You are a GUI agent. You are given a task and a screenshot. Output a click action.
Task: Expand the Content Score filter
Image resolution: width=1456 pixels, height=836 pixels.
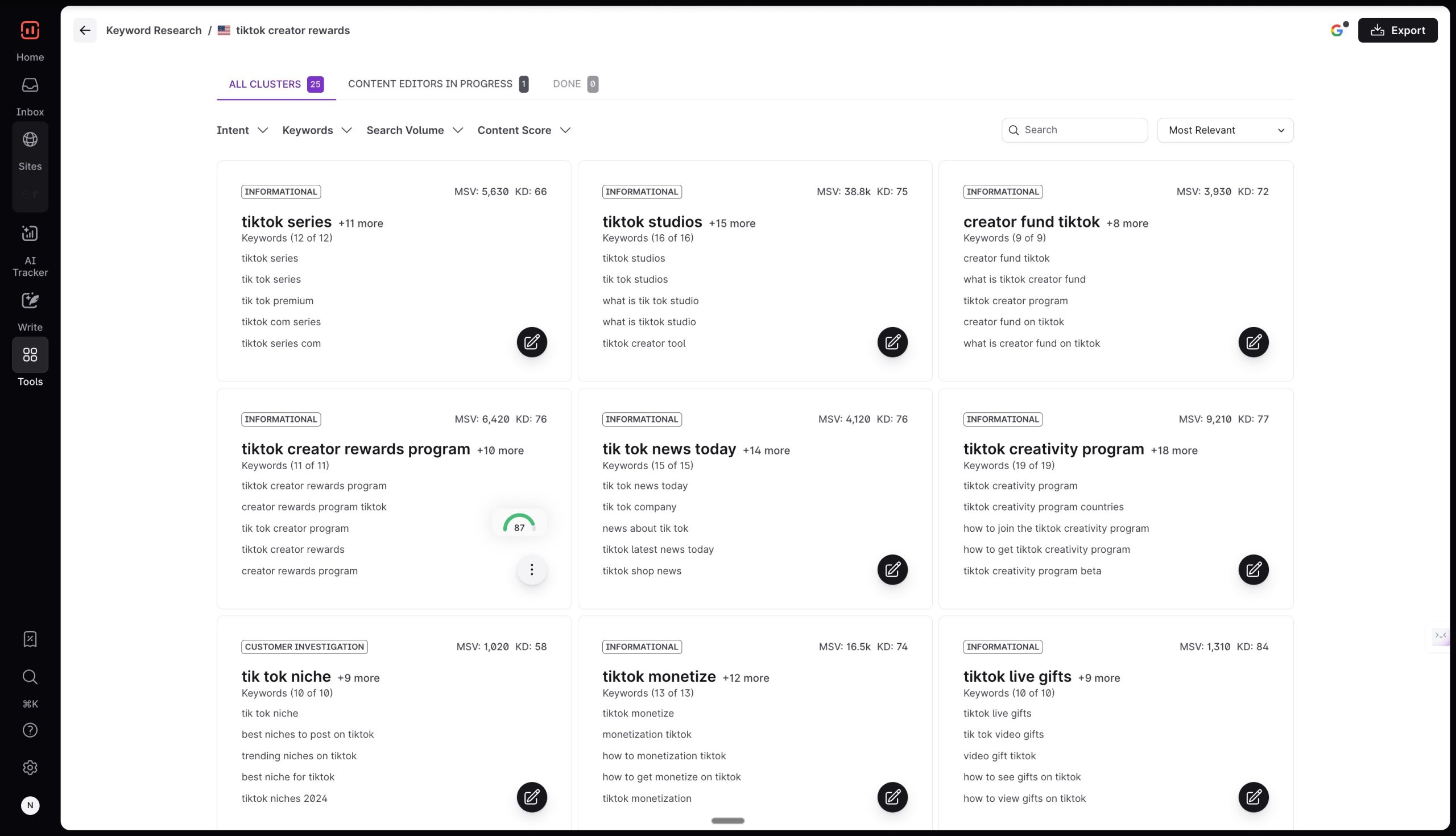[x=523, y=130]
